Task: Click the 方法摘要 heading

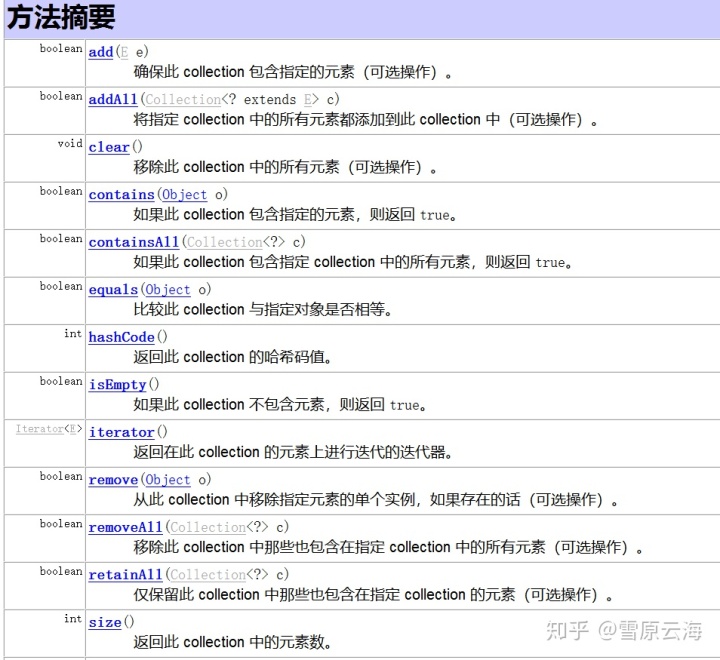Action: (x=61, y=17)
